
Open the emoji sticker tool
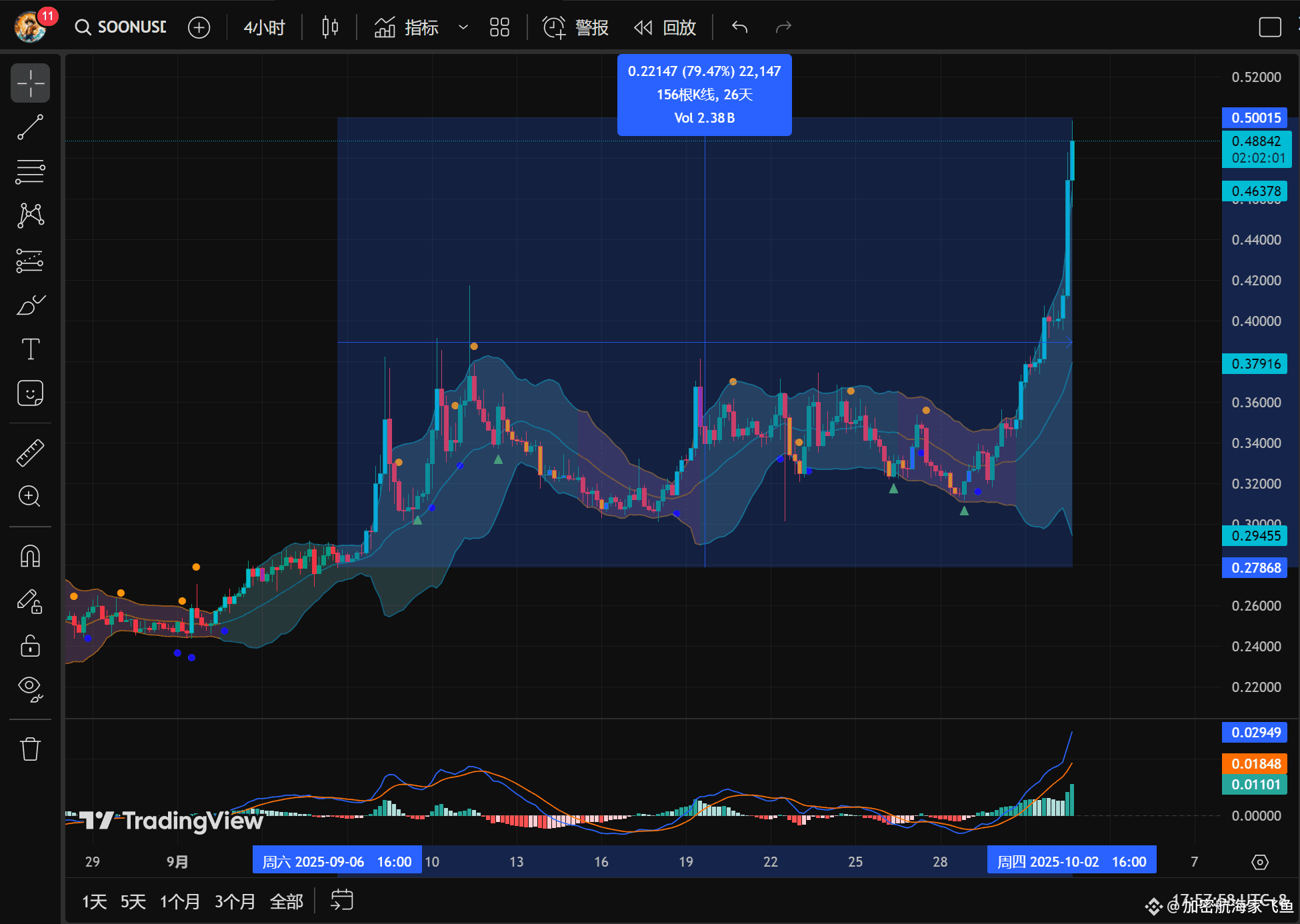(30, 393)
